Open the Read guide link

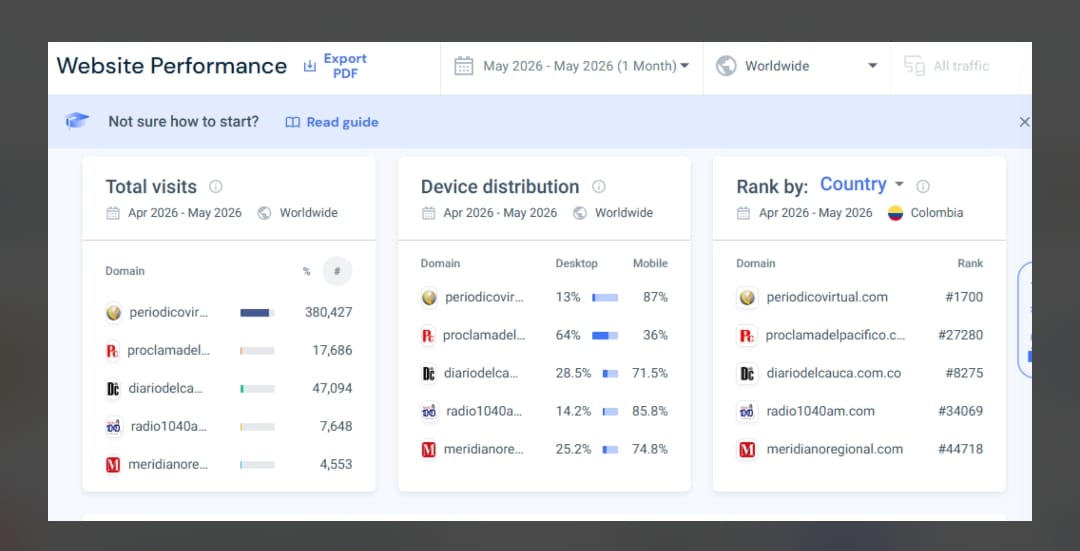[x=332, y=122]
